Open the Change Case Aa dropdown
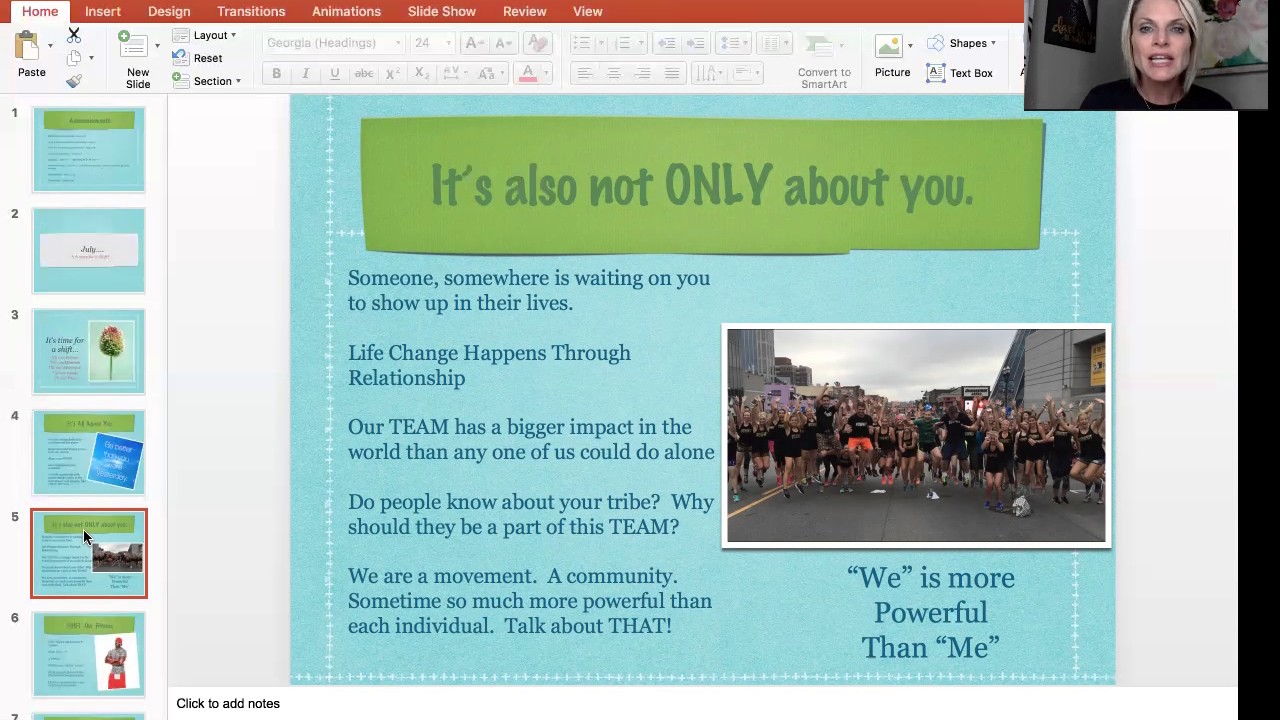Viewport: 1280px width, 720px height. point(490,73)
